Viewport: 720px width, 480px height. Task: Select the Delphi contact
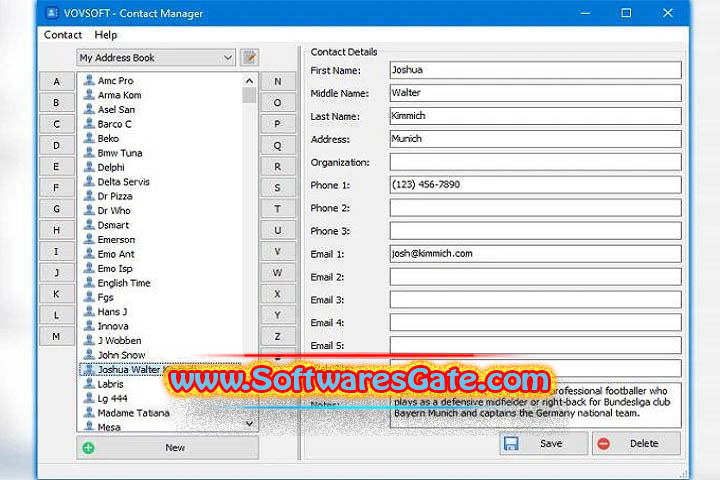111,168
